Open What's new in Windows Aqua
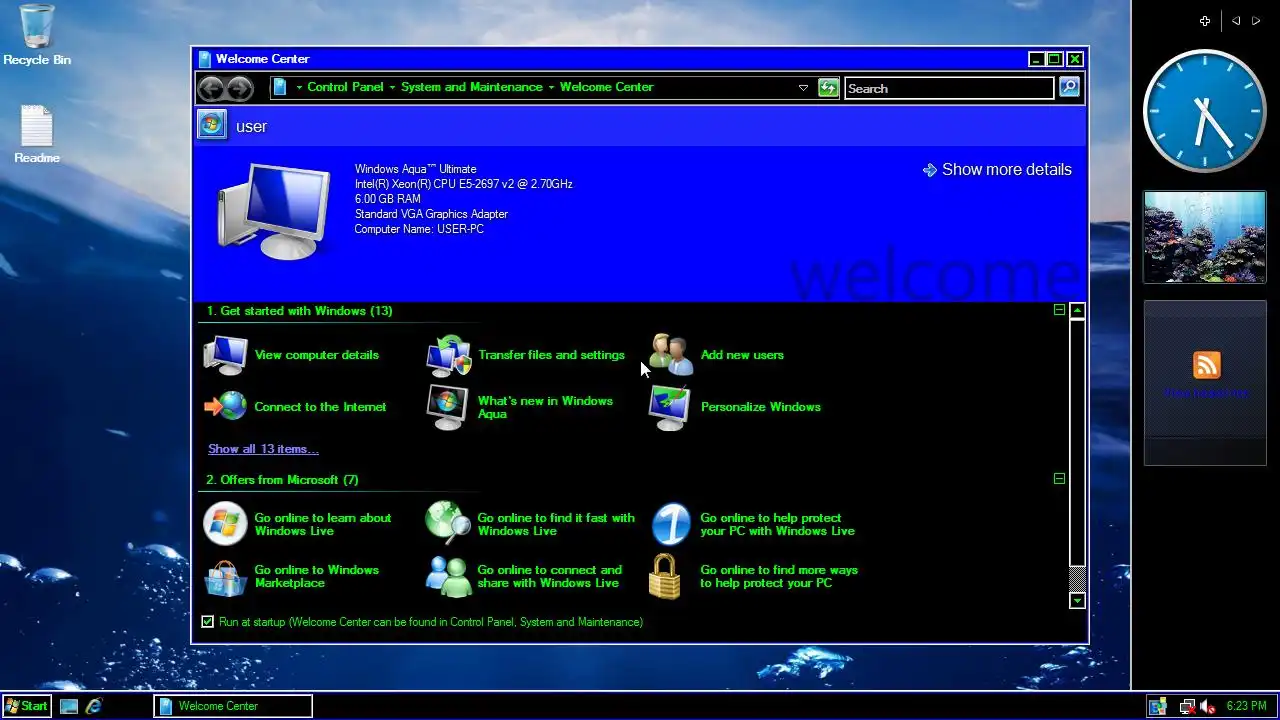Viewport: 1280px width, 720px height. coord(520,407)
